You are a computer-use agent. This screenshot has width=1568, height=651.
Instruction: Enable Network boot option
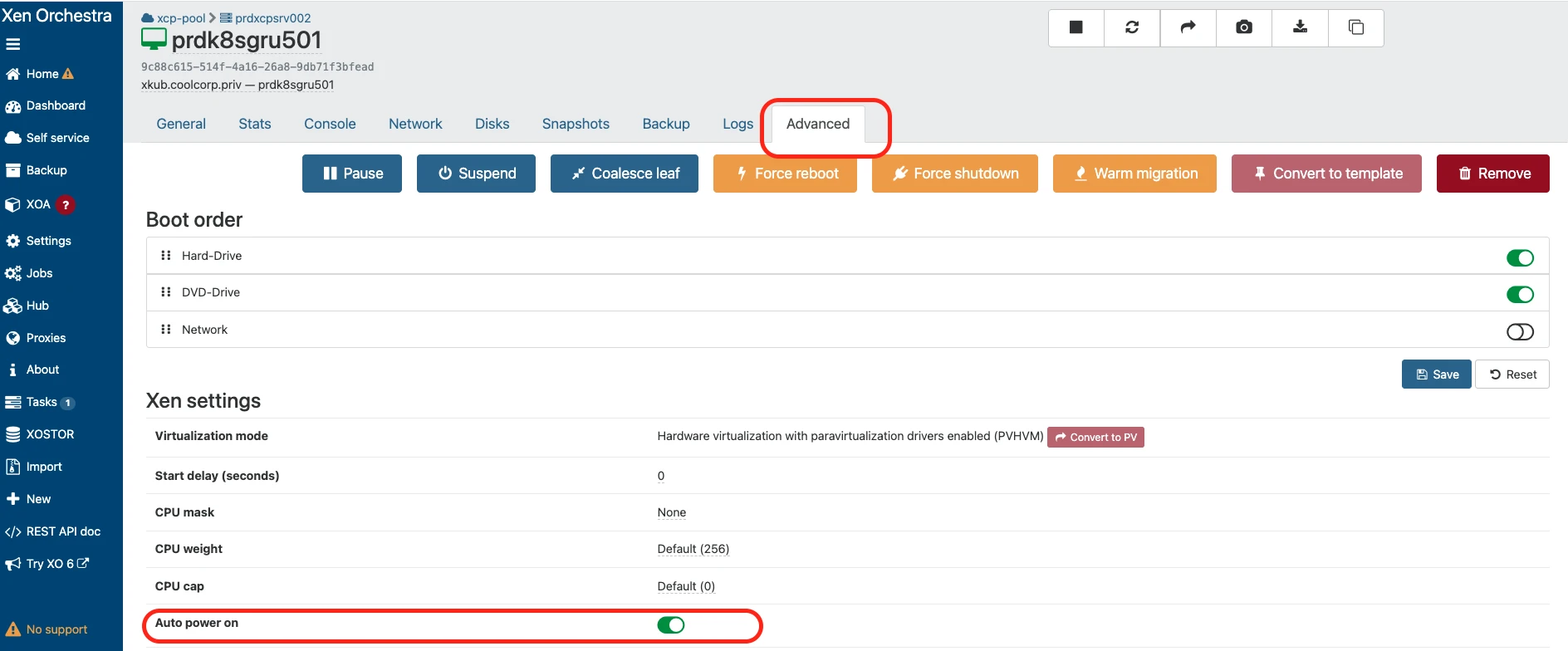tap(1520, 332)
